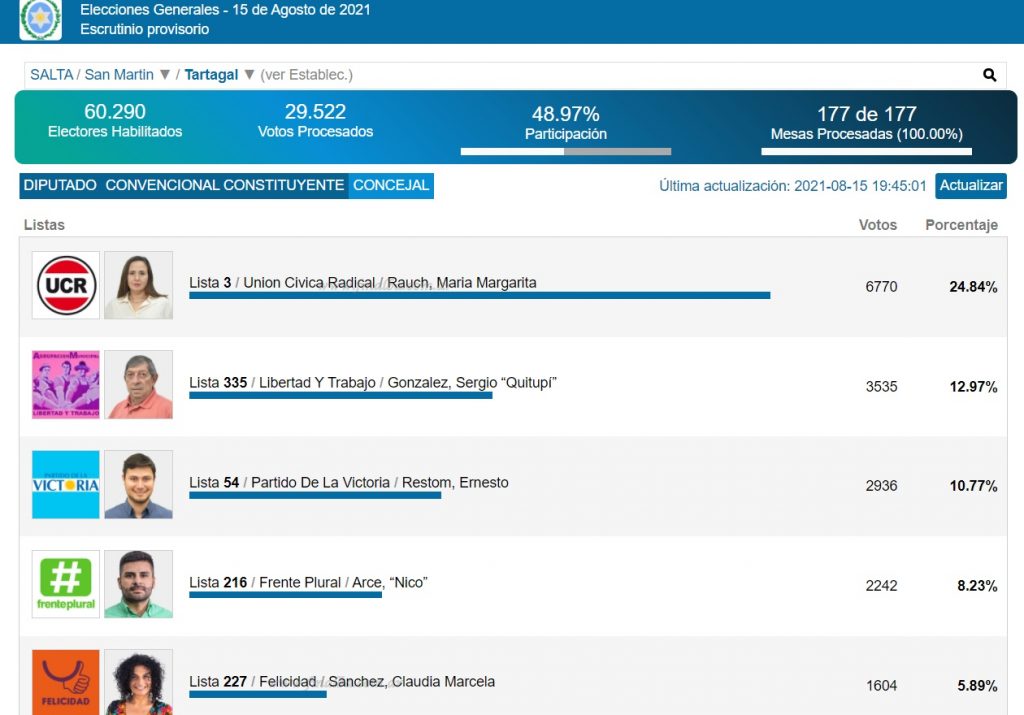Open Sergio Gonzalez candidate photo
1024x715 pixels.
point(138,385)
